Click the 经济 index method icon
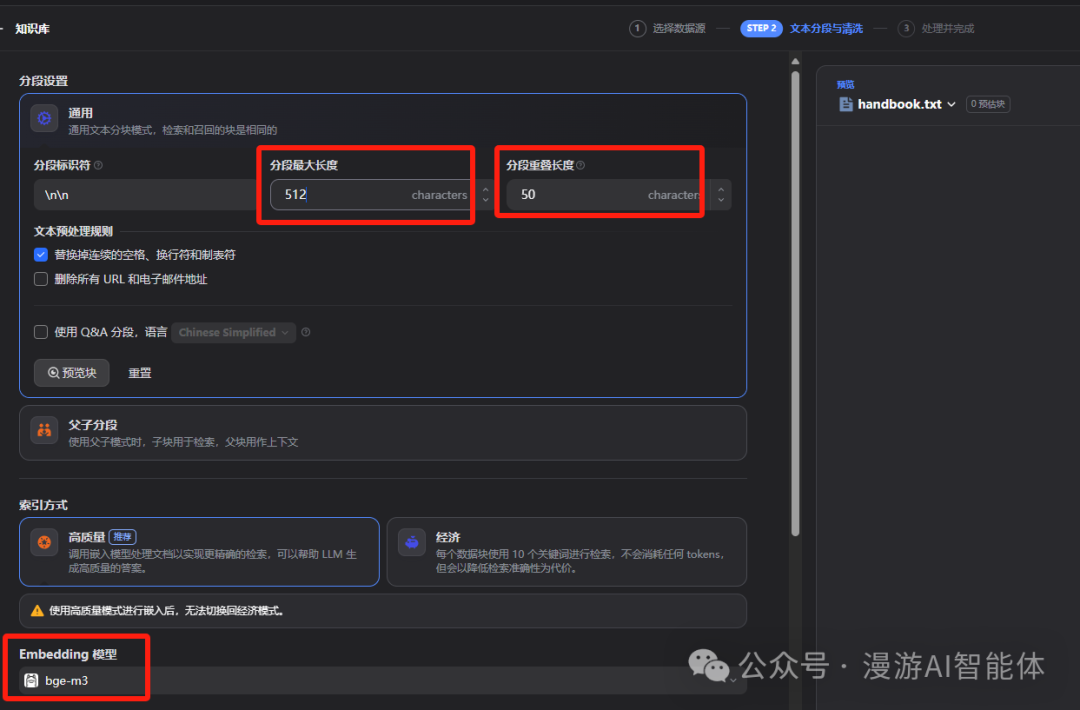The image size is (1080, 710). 411,543
